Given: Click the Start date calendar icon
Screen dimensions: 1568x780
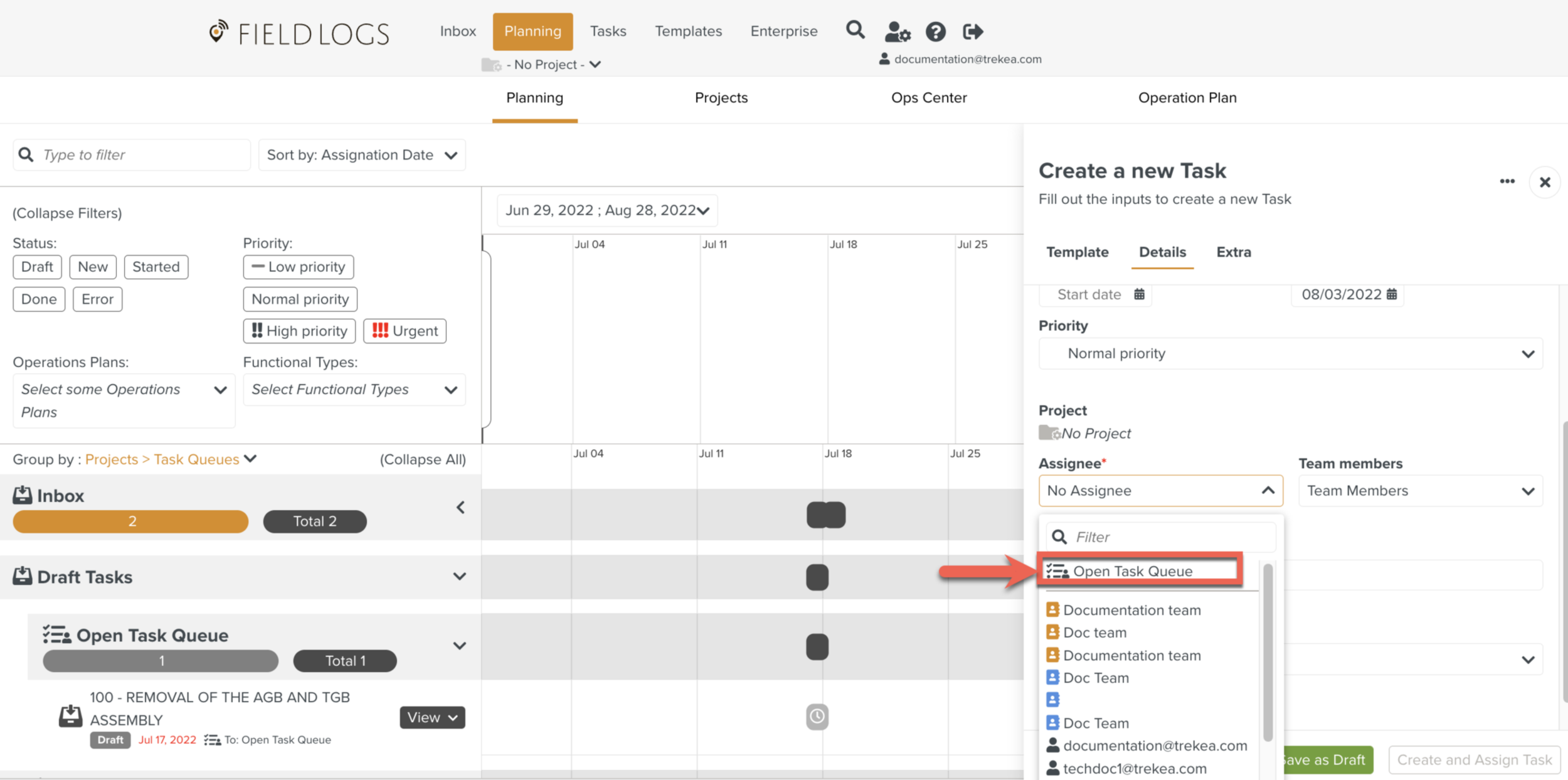Looking at the screenshot, I should (x=1139, y=294).
